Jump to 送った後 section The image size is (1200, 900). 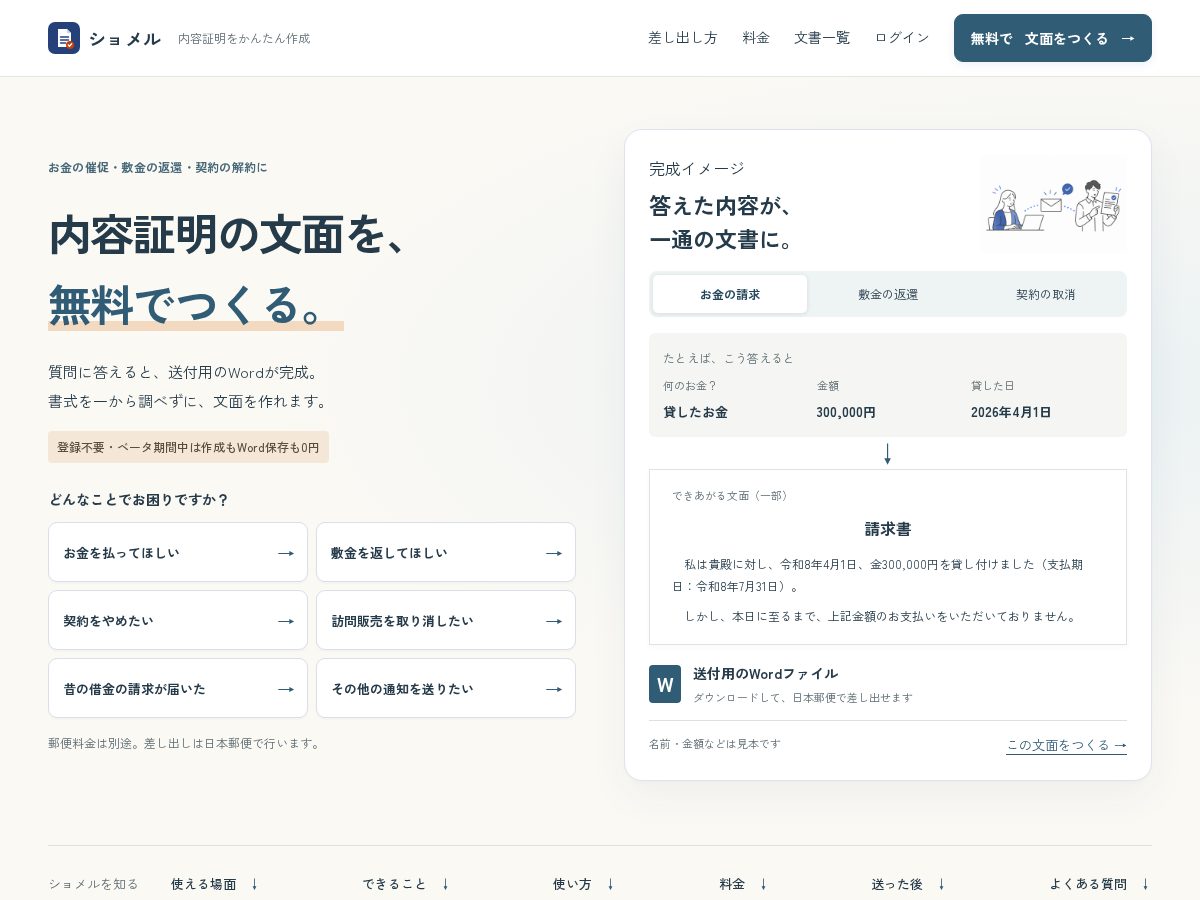tap(909, 884)
